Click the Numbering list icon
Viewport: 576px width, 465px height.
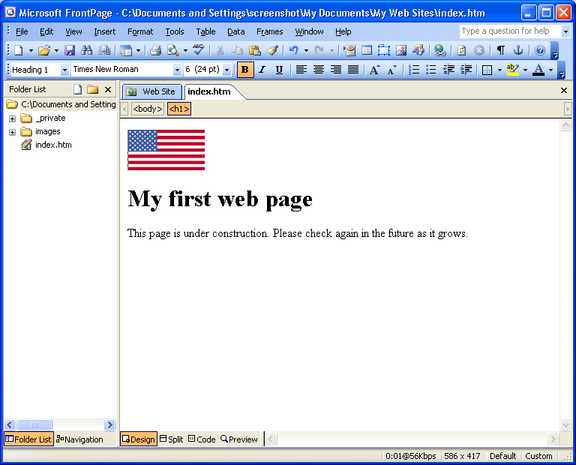coord(414,69)
